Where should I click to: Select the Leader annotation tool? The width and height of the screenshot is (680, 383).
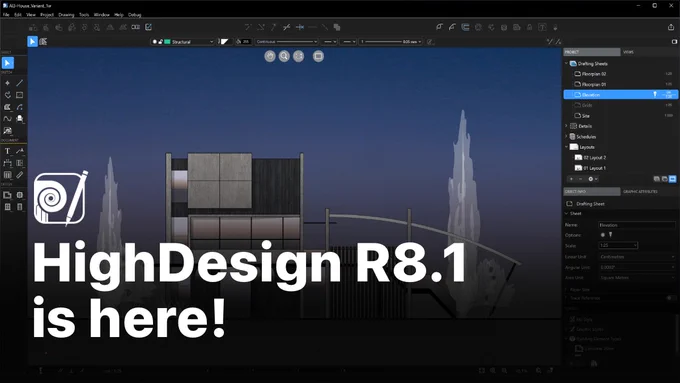(x=20, y=151)
